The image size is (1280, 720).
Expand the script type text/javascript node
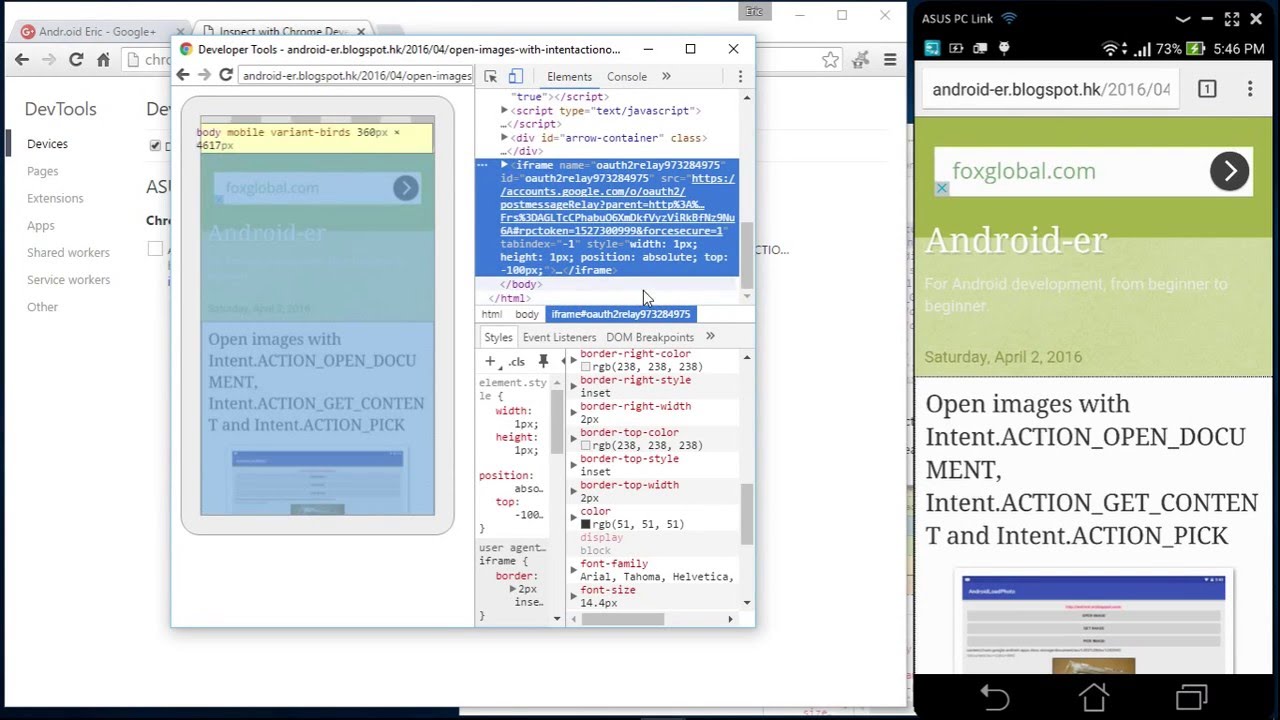[x=505, y=111]
